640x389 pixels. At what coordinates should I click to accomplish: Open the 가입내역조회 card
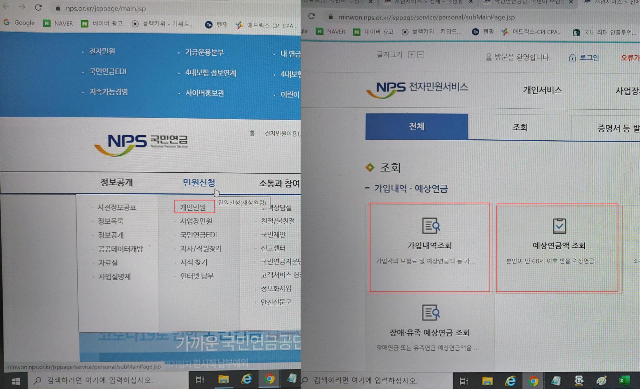[x=430, y=247]
